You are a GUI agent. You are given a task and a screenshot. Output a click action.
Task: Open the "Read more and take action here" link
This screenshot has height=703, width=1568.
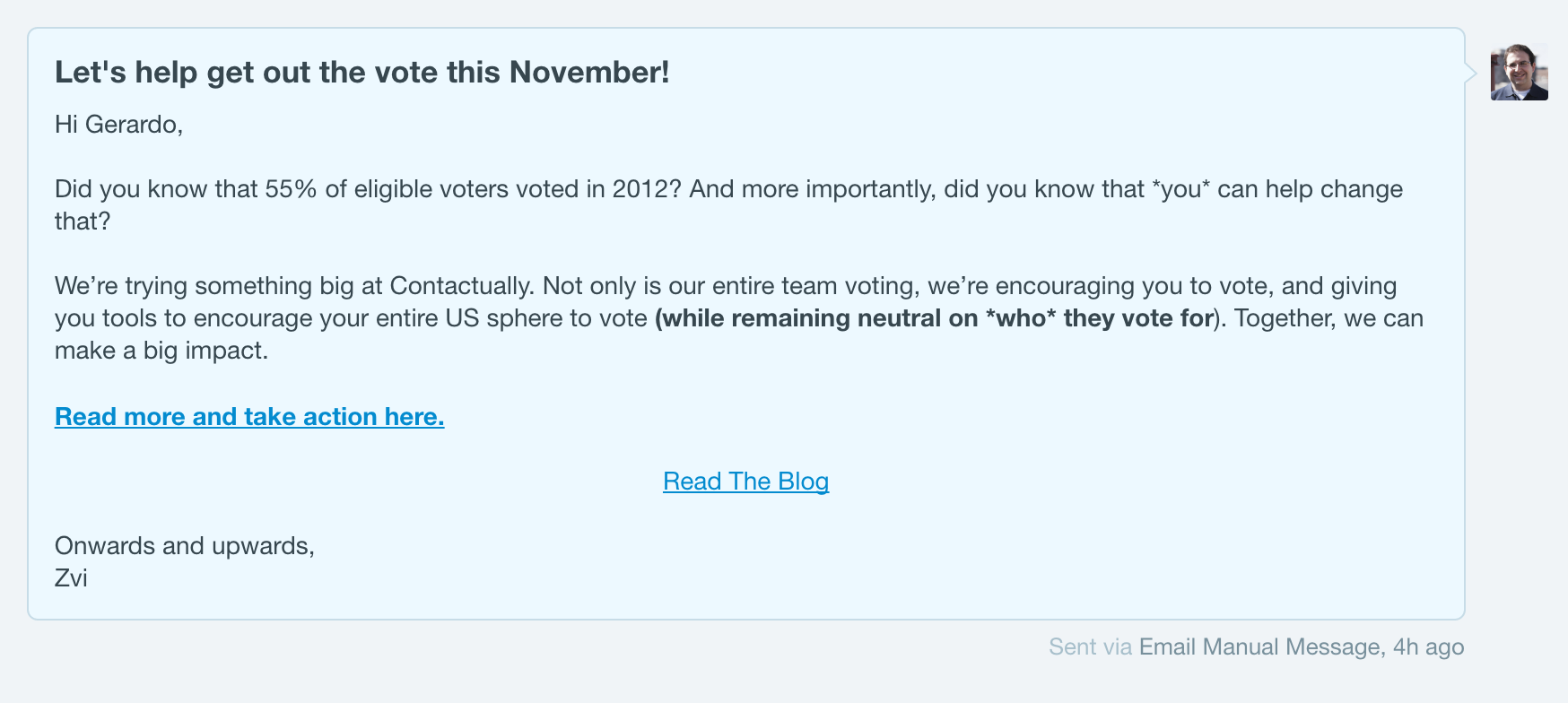(x=248, y=416)
